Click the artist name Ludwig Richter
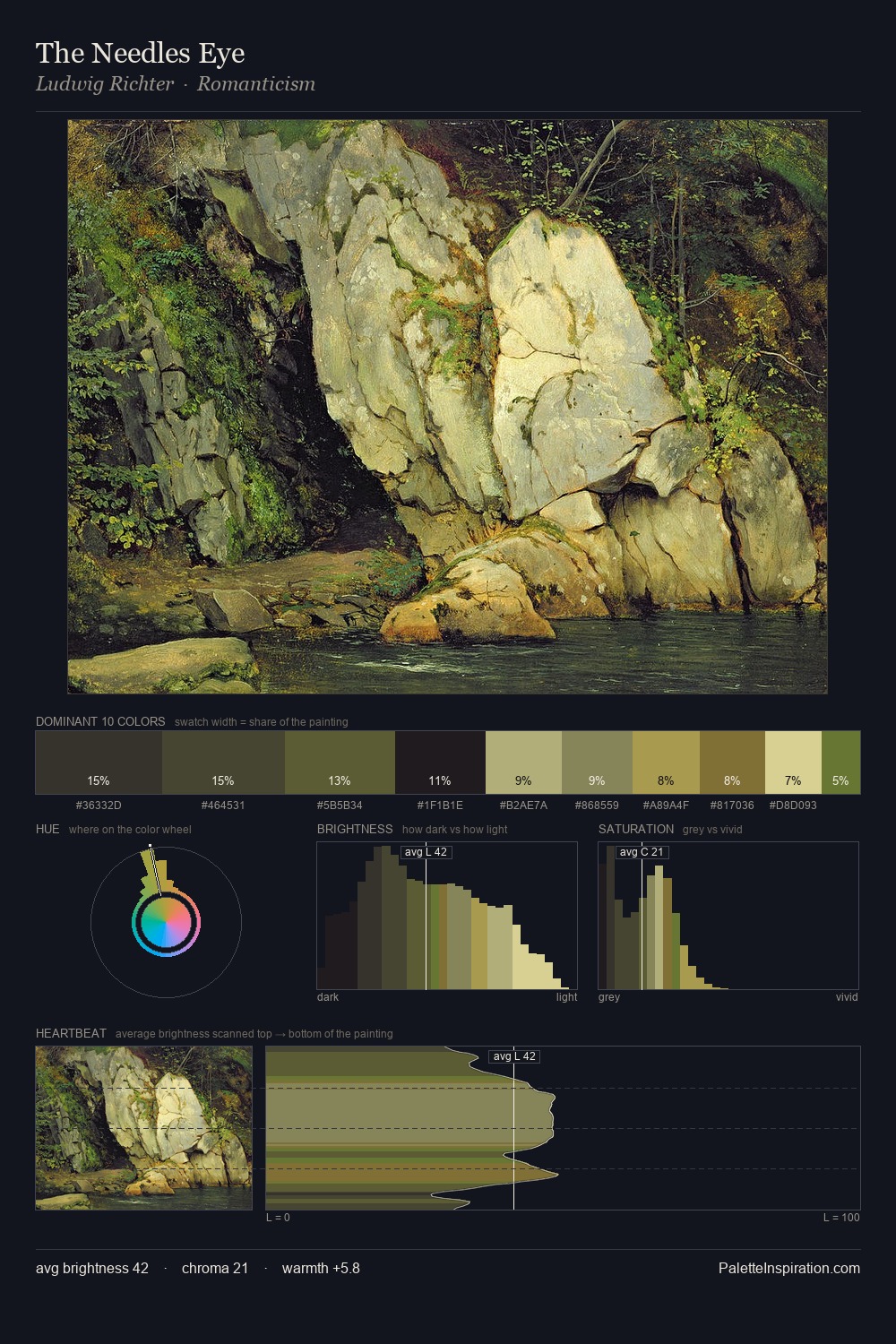 coord(105,84)
